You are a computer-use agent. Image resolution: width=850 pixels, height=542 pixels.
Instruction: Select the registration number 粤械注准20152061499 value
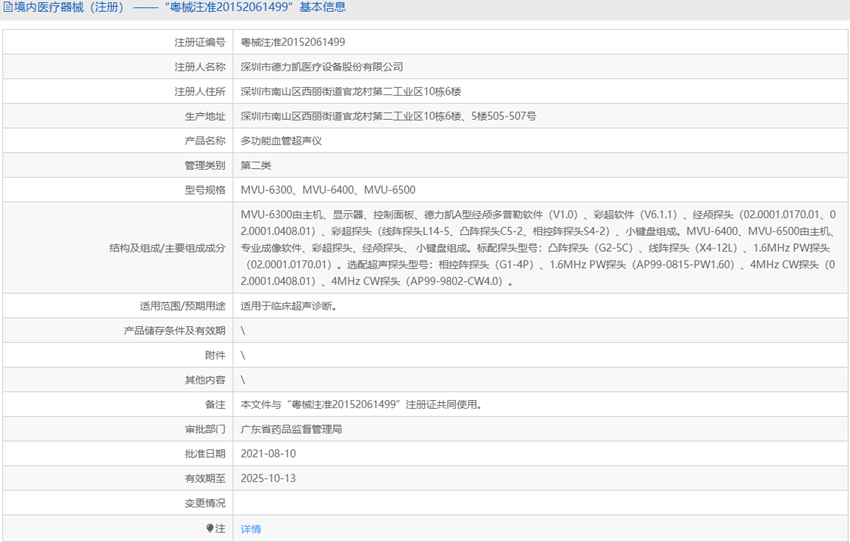click(x=293, y=42)
